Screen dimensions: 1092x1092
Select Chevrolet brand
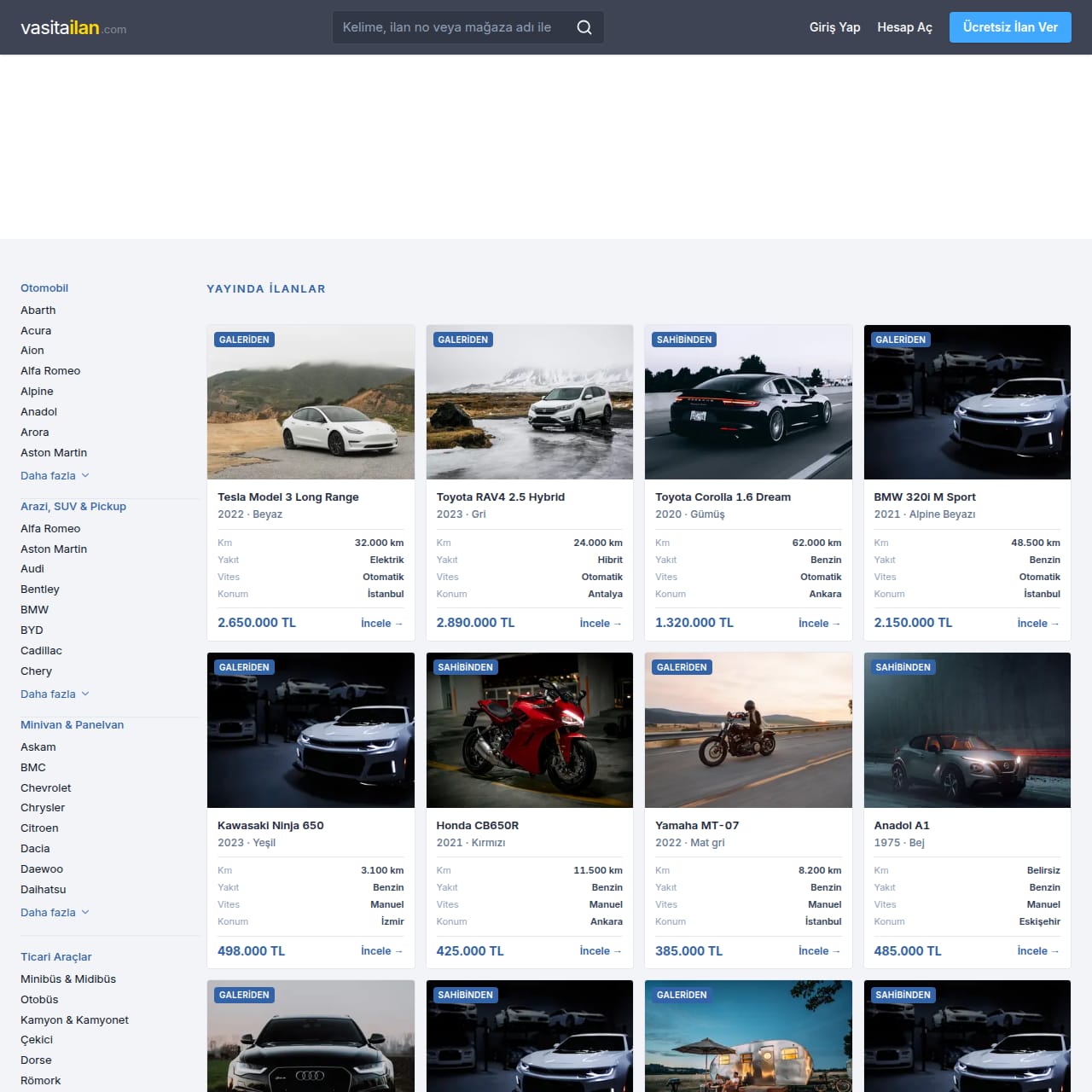(46, 788)
